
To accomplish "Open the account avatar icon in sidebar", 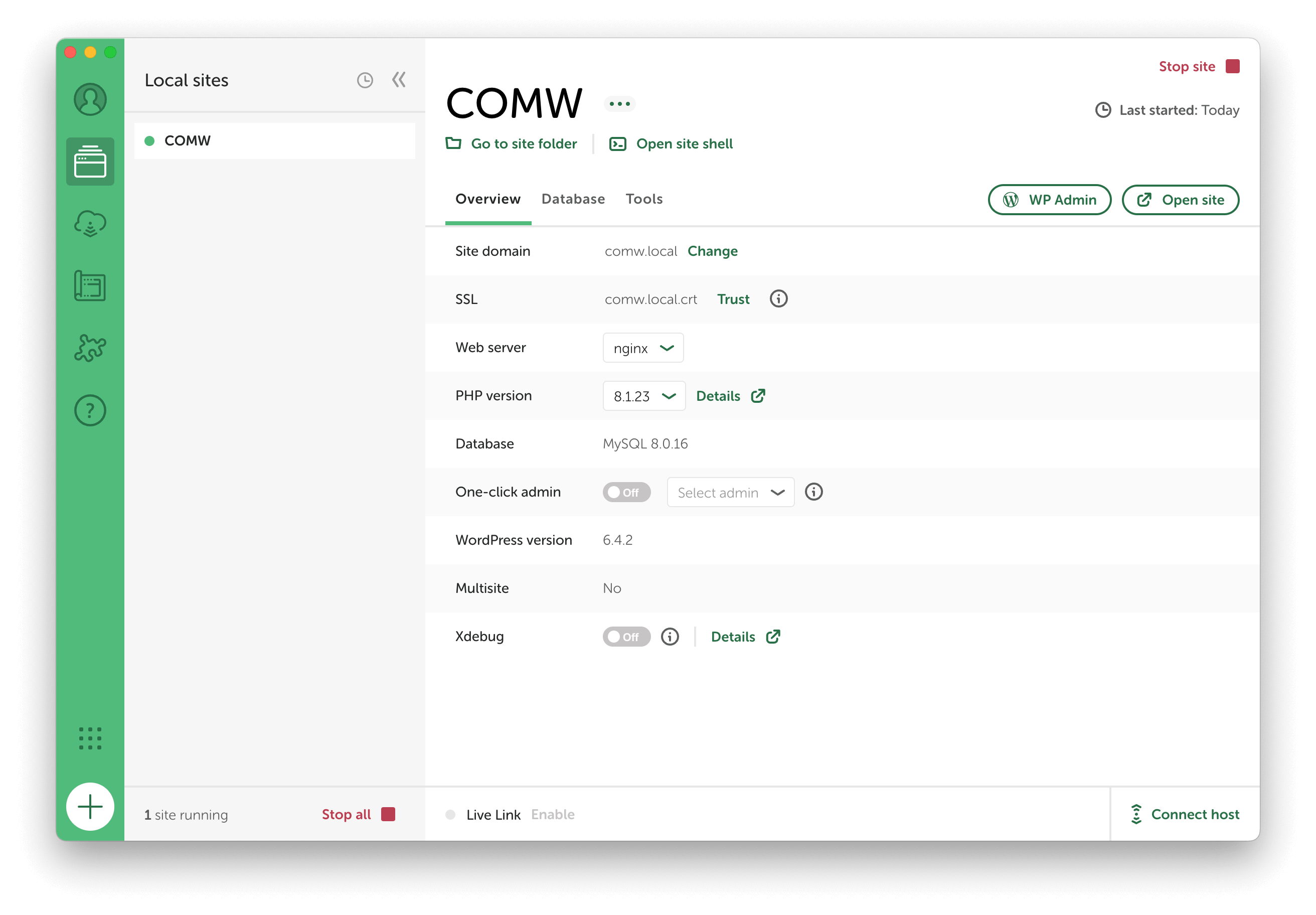I will click(90, 100).
